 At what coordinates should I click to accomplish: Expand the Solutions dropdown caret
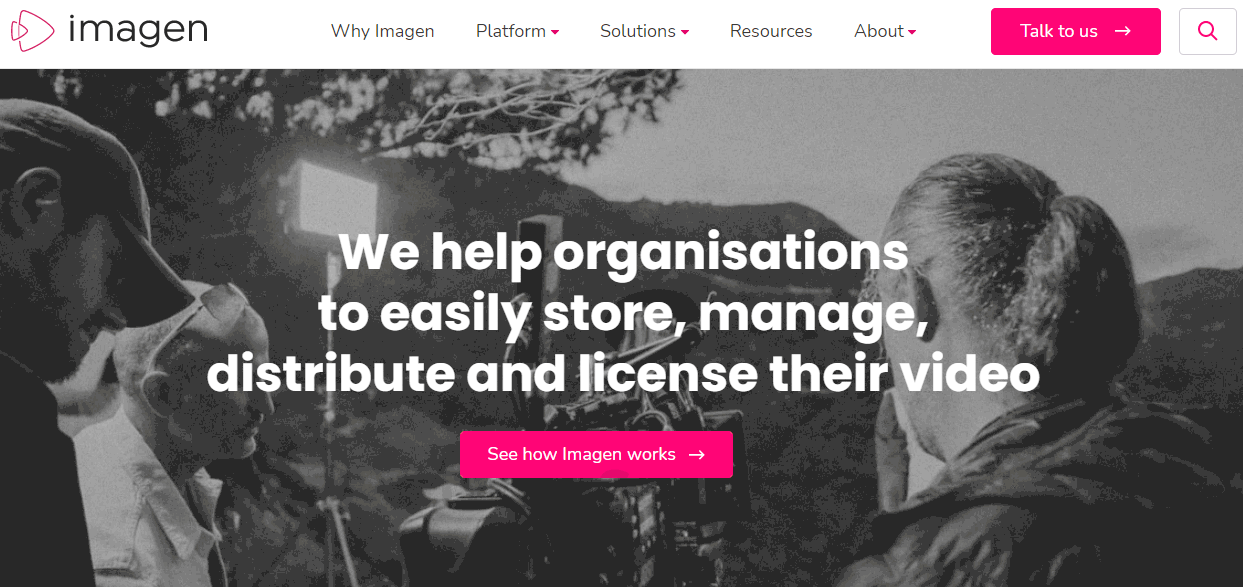click(x=685, y=32)
